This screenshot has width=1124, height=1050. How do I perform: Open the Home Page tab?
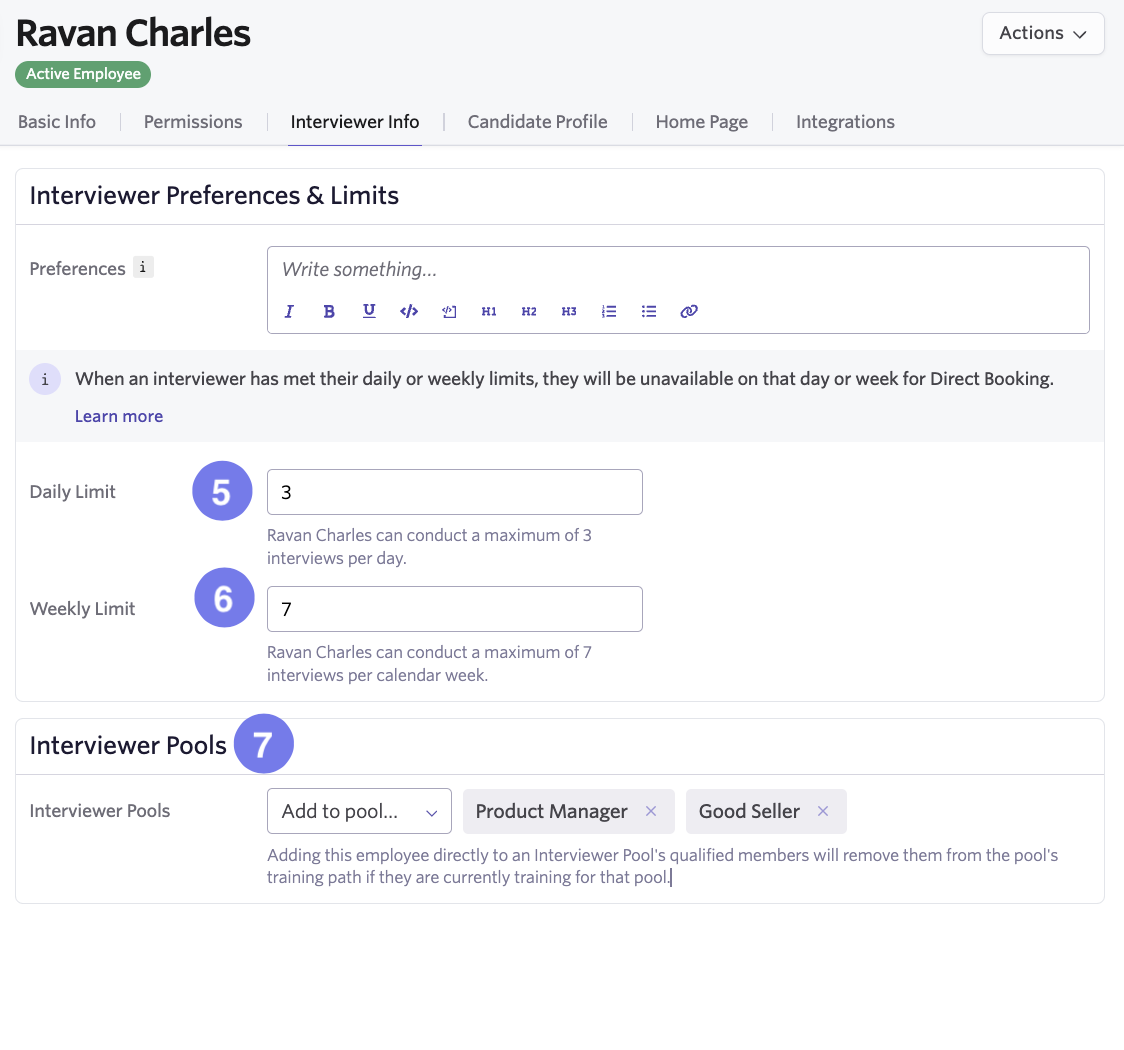pos(702,122)
